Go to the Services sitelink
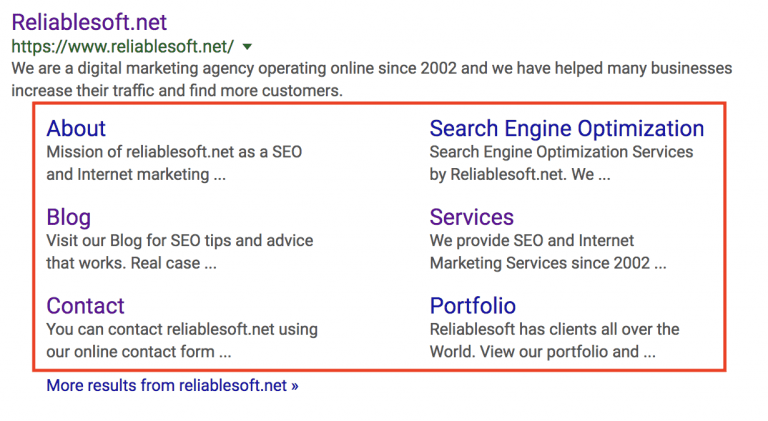Image resolution: width=768 pixels, height=421 pixels. click(x=471, y=217)
